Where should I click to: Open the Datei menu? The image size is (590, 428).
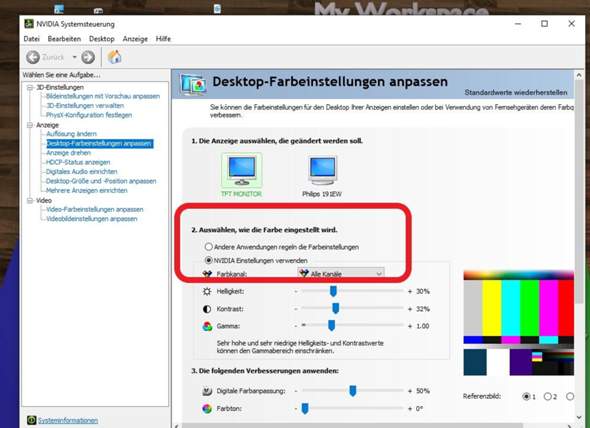31,39
